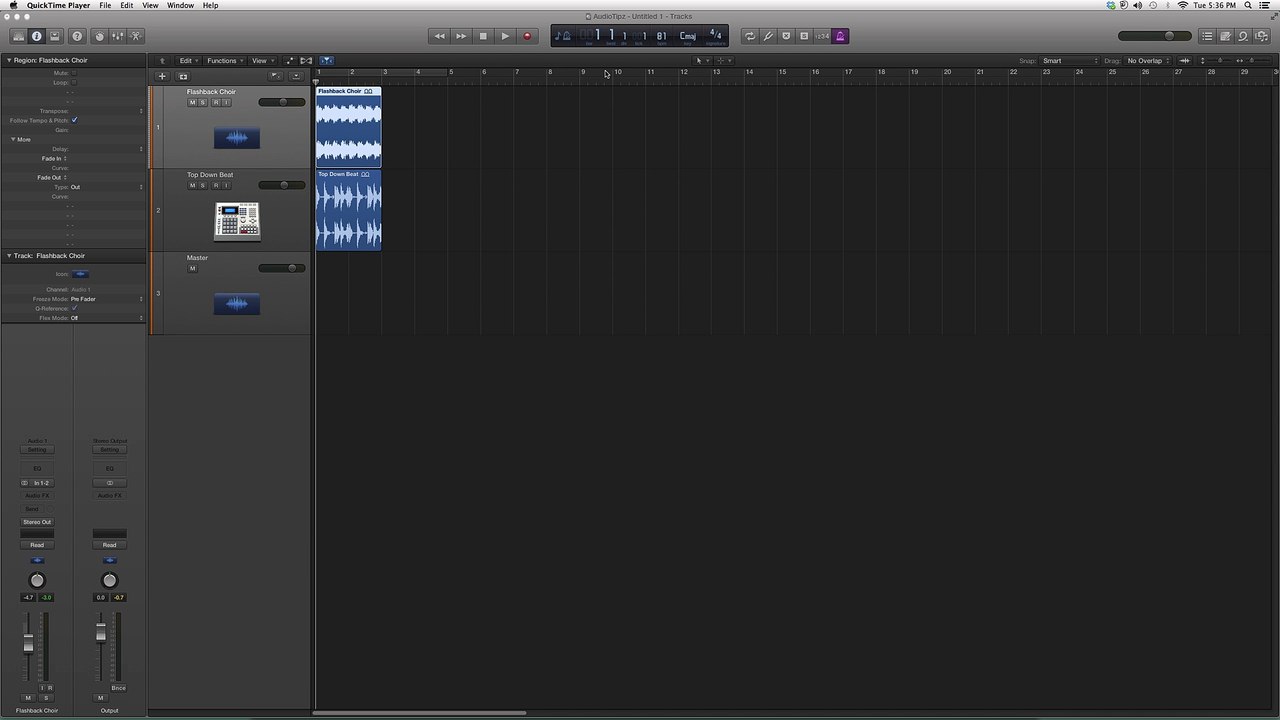Open the Library panel icon

coord(18,36)
